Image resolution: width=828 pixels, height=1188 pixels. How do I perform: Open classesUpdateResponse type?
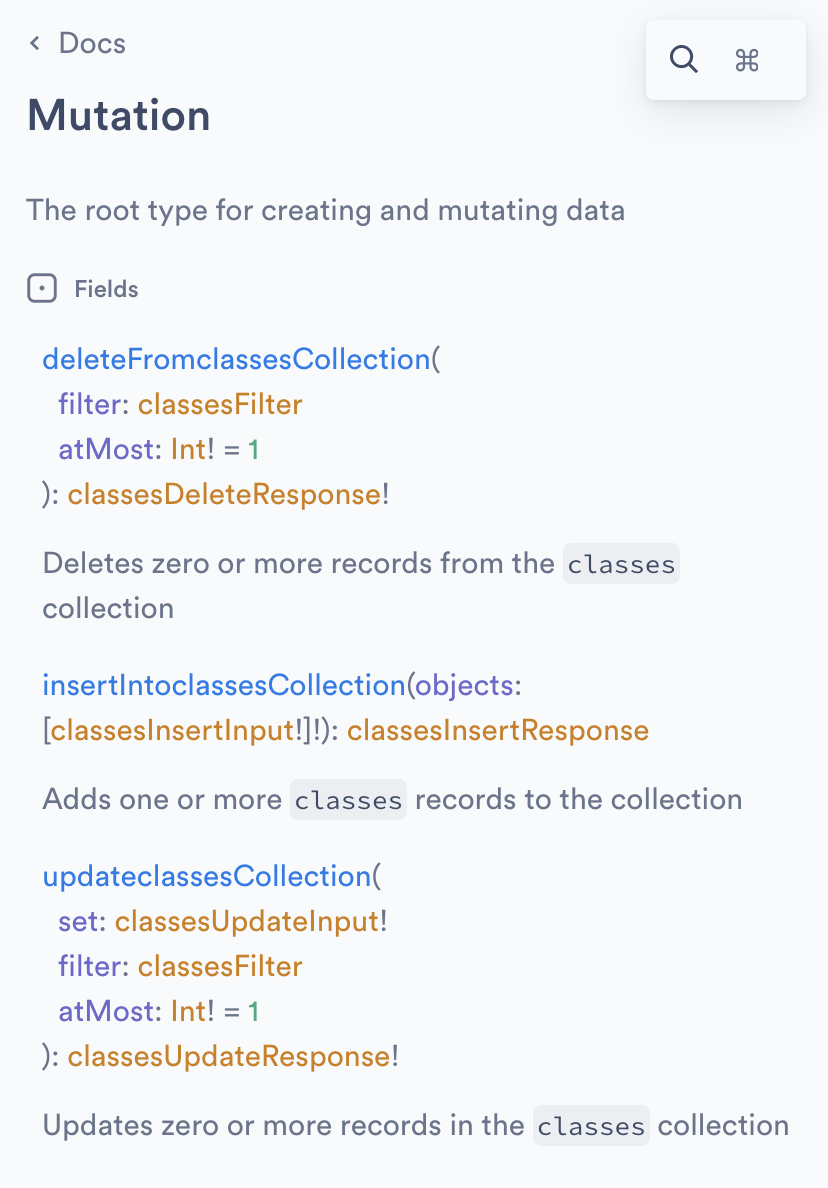click(x=229, y=1056)
